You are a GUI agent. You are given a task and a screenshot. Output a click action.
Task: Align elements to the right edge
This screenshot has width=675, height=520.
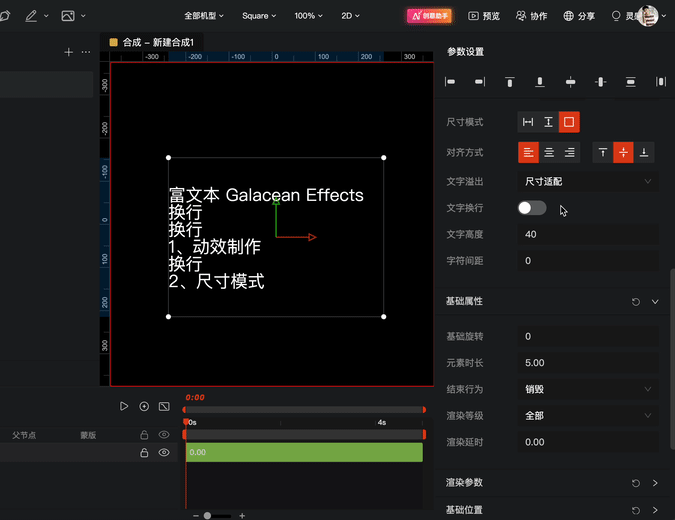480,82
